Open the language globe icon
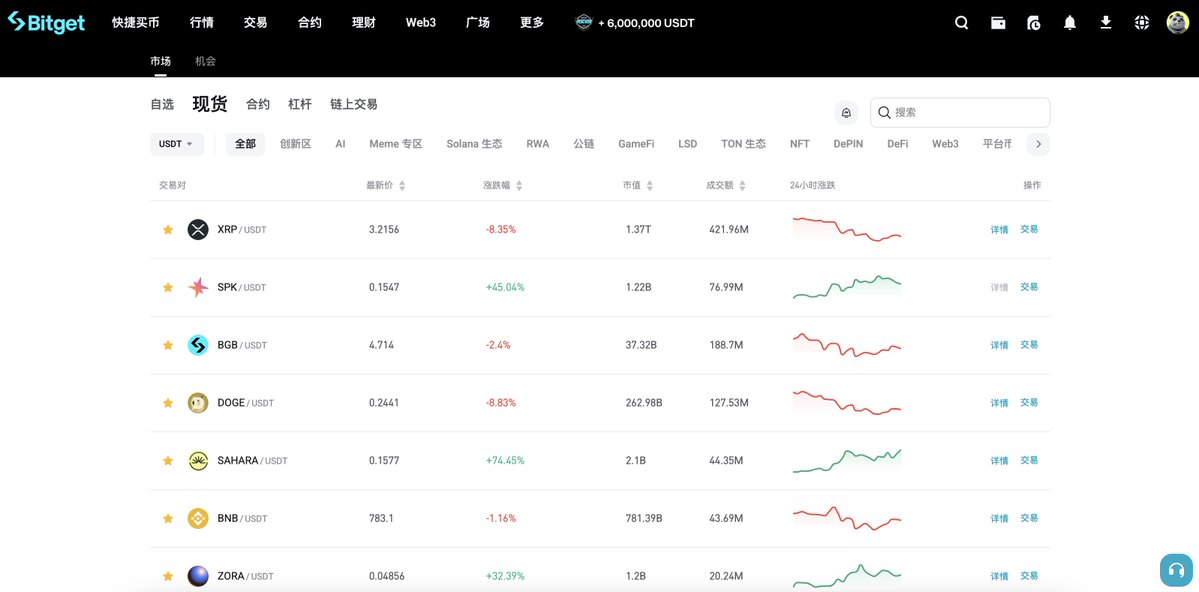The image size is (1199, 592). 1142,23
